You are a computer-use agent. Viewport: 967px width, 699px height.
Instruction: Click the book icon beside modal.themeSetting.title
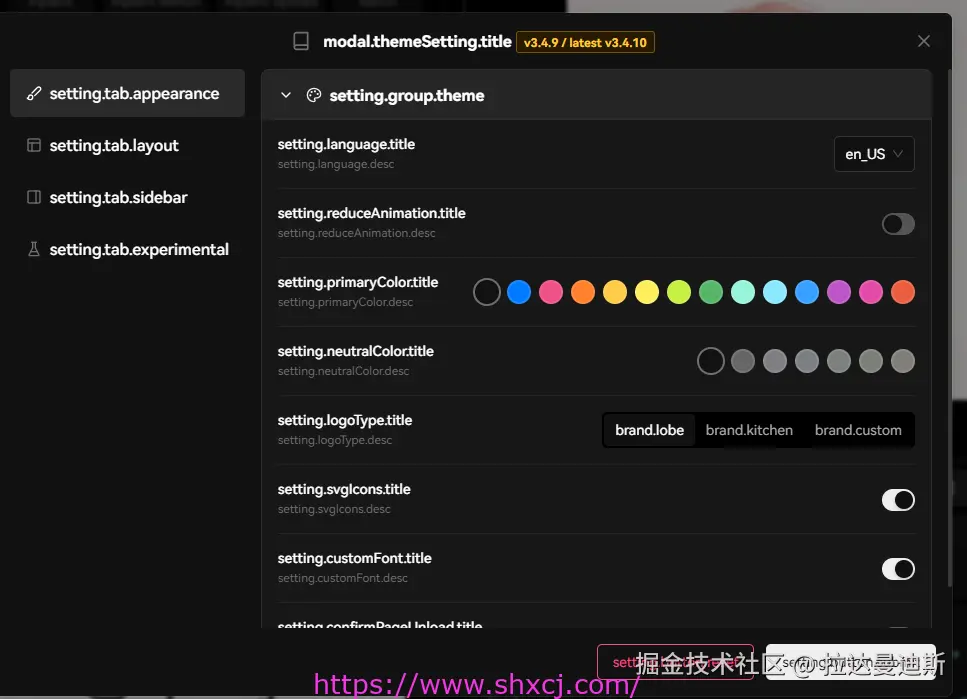tap(301, 41)
